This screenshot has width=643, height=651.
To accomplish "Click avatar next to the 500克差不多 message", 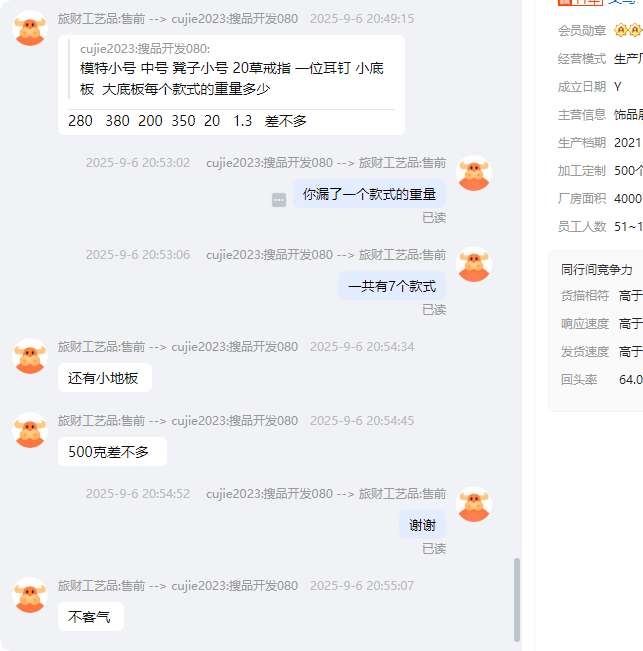I will click(x=30, y=430).
